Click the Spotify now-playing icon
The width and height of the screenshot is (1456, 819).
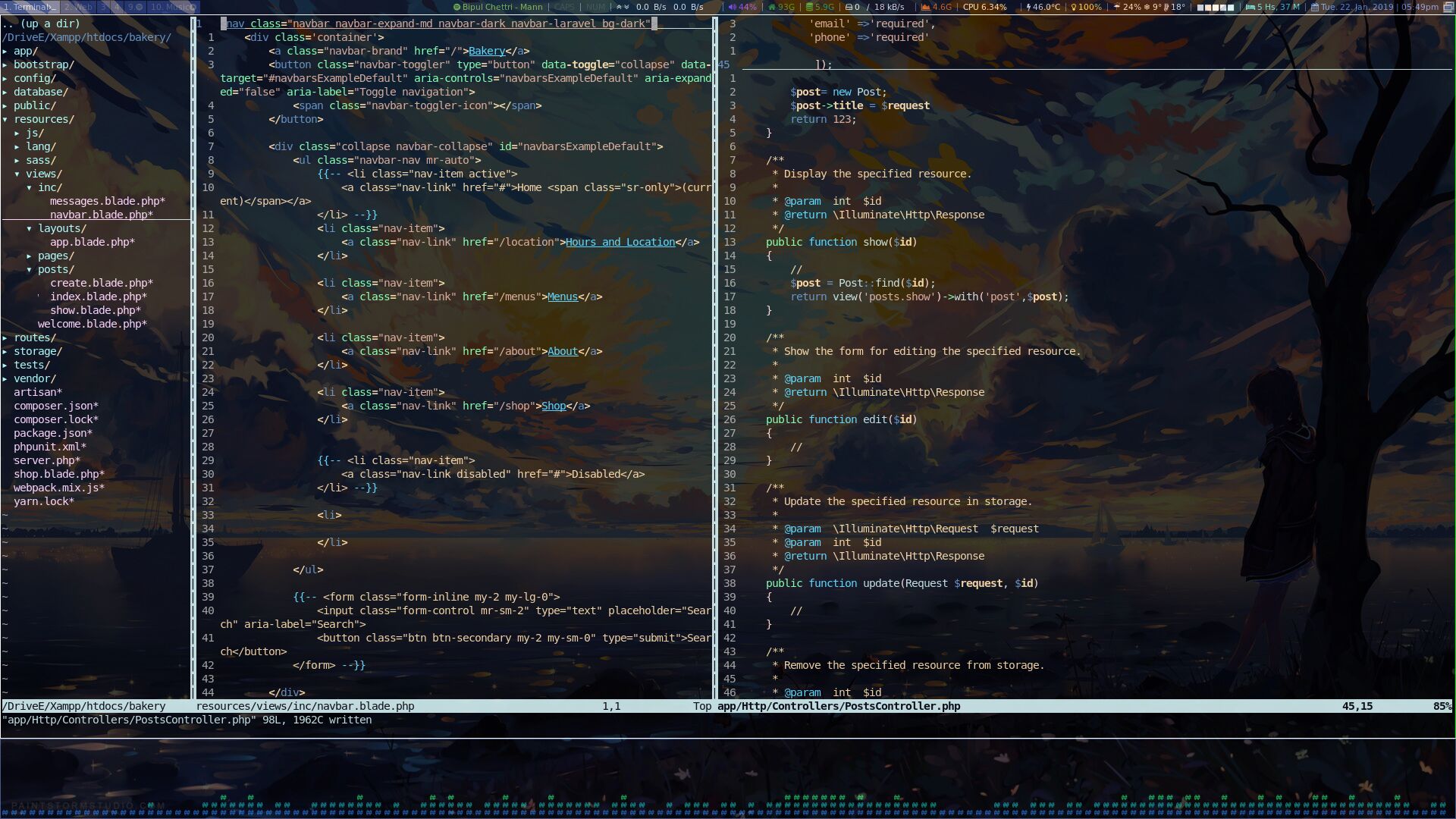[x=457, y=7]
